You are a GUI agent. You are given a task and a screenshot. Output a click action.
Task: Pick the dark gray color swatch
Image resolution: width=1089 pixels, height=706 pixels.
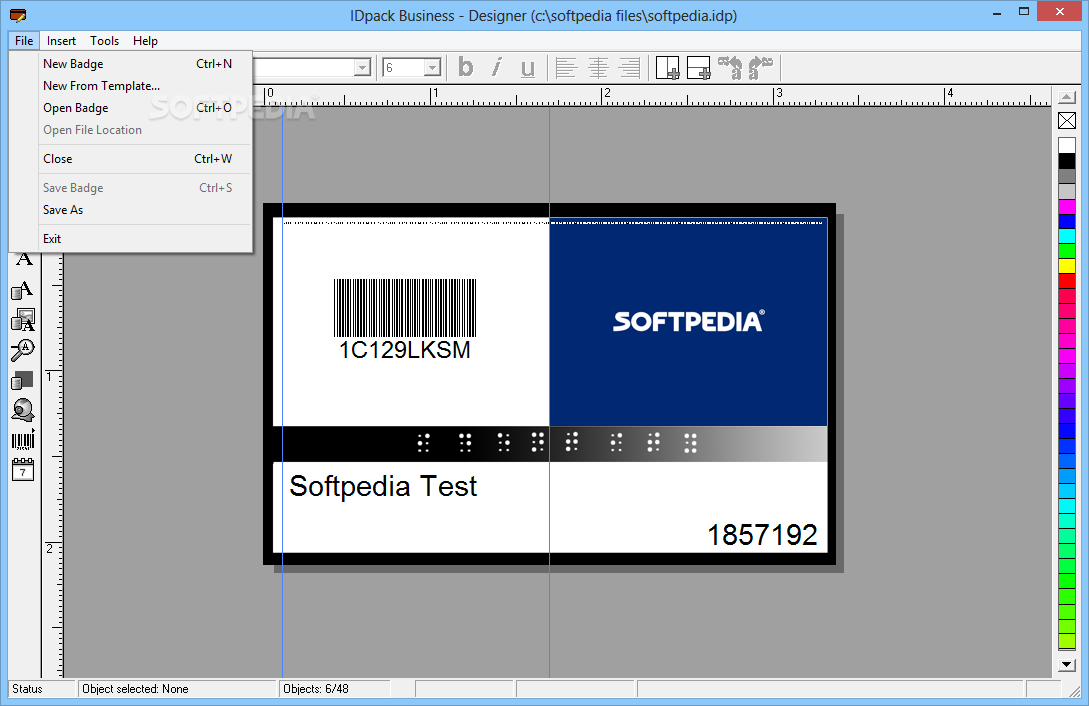[1067, 176]
